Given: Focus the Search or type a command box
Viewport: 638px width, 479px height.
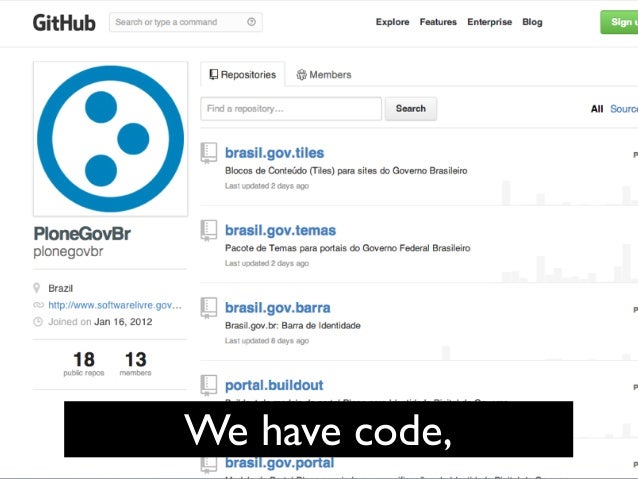Looking at the screenshot, I should point(186,22).
